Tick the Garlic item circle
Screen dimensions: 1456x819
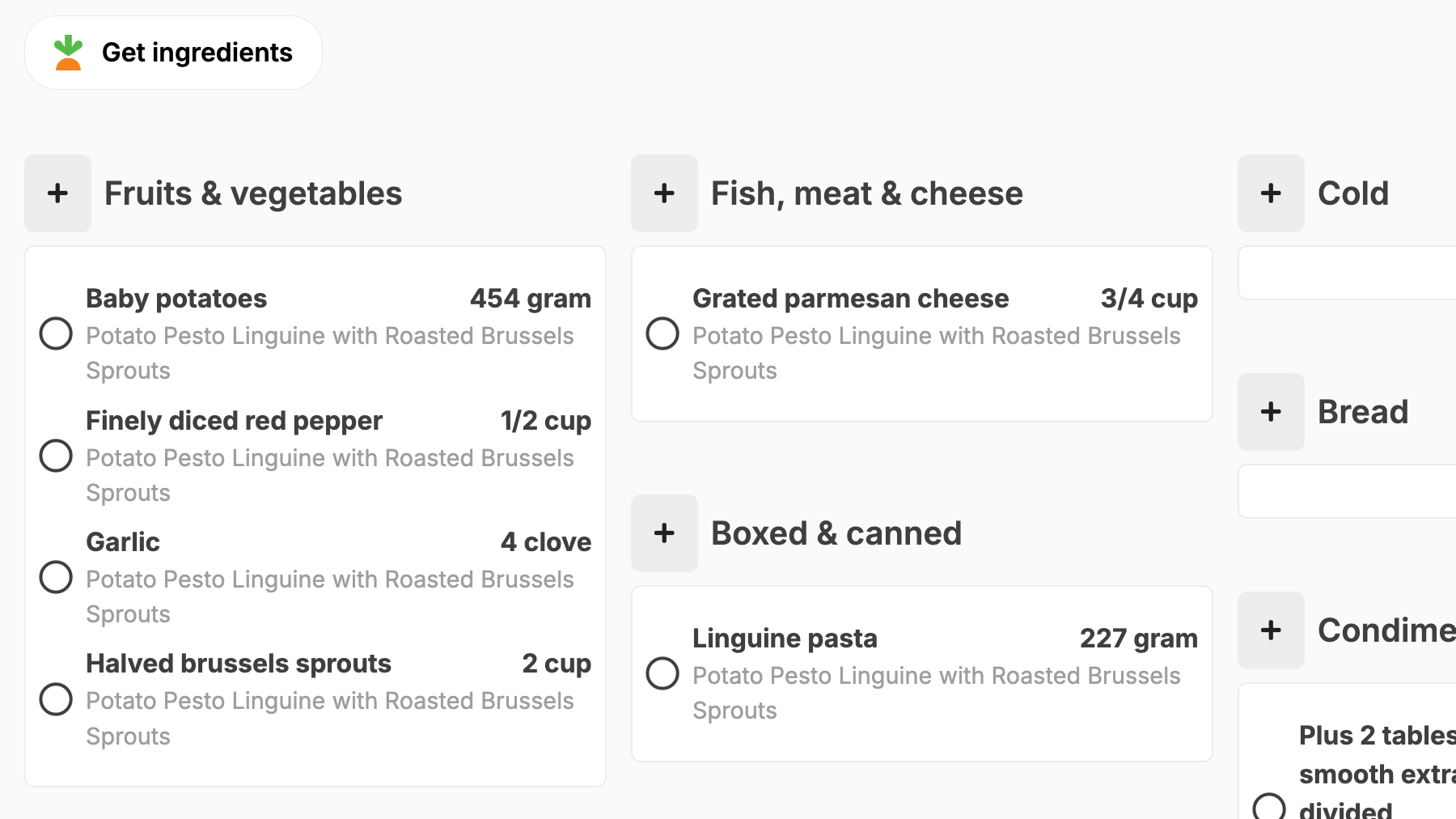click(56, 577)
